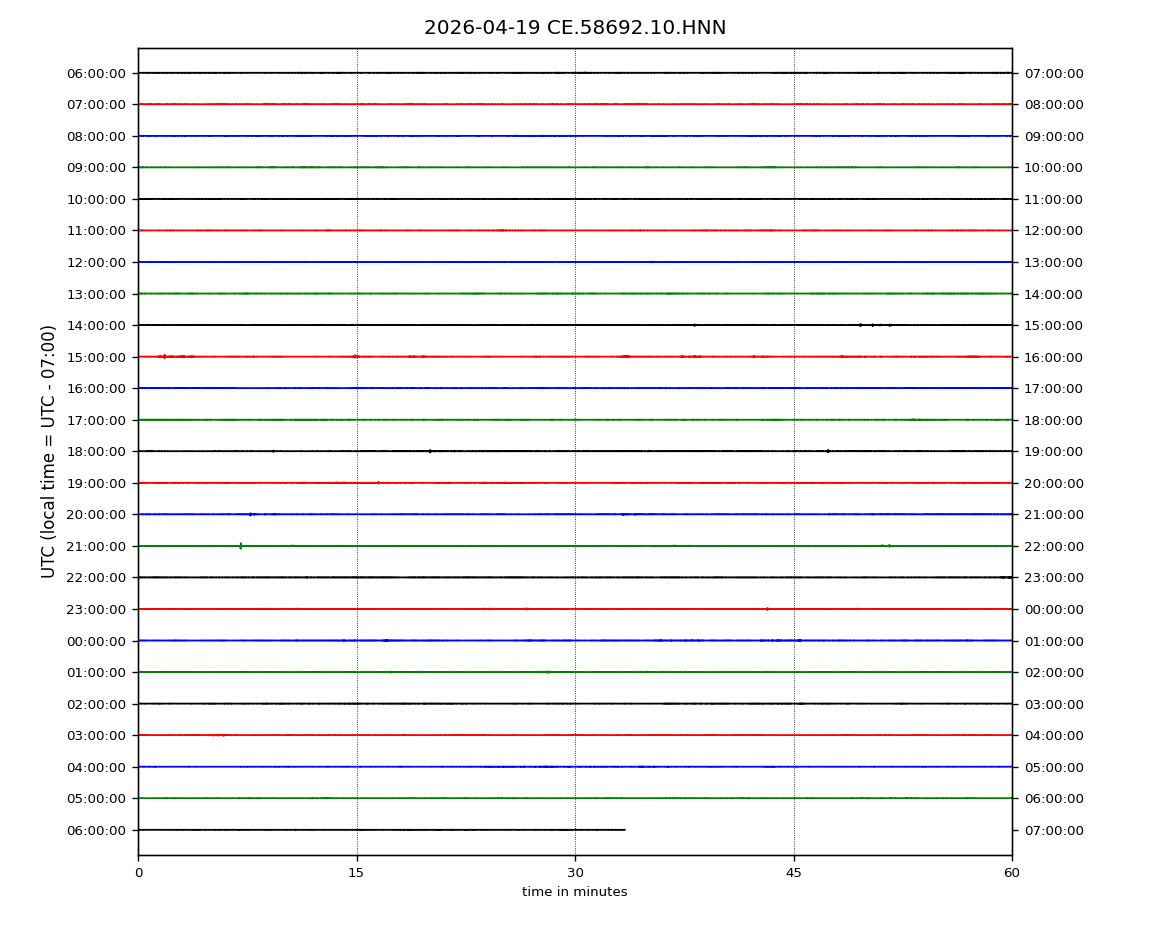Click the 30 tick label on the x-axis

pyautogui.click(x=575, y=873)
